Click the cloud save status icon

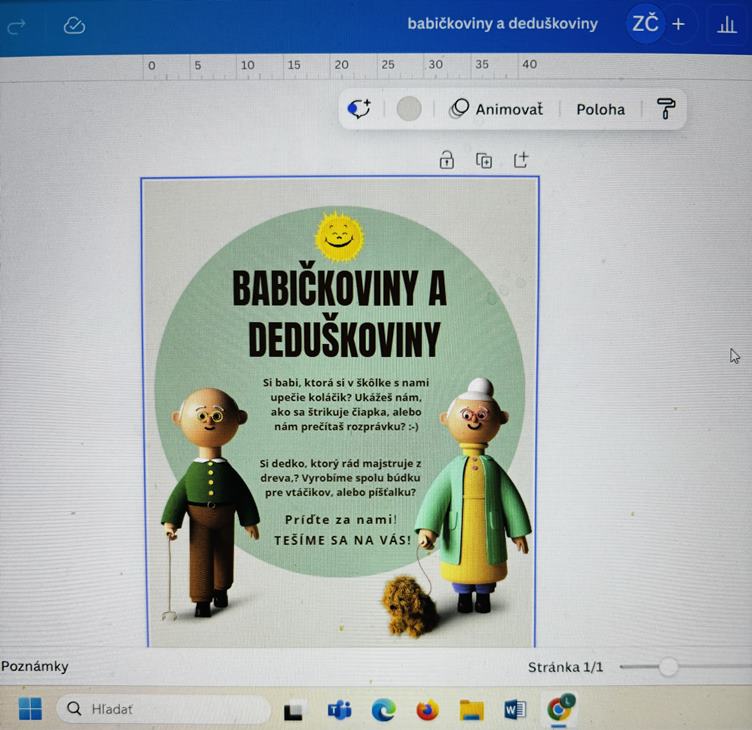pyautogui.click(x=74, y=26)
